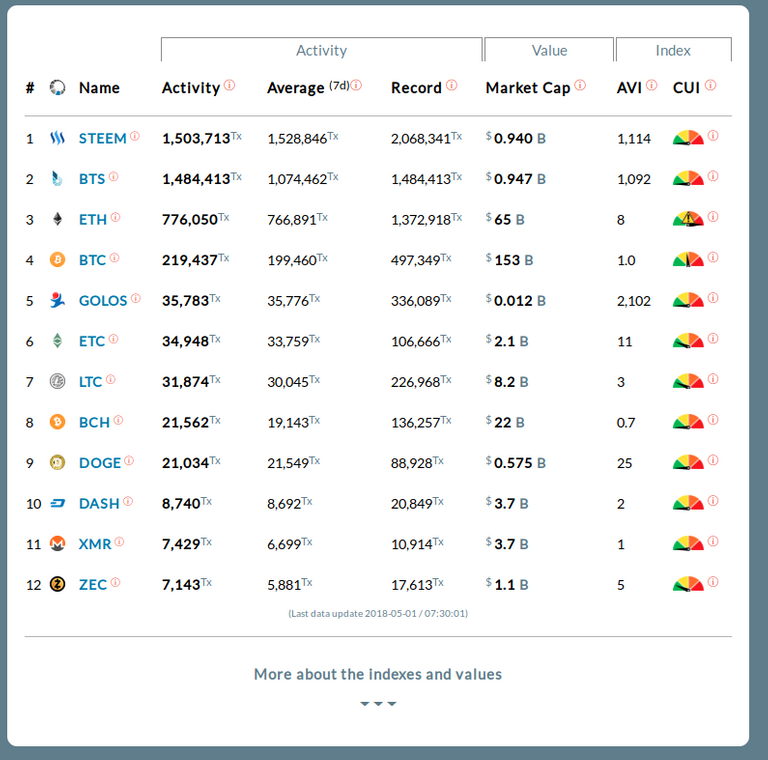Image resolution: width=768 pixels, height=760 pixels.
Task: Click CUI gauge in the XMR row
Action: [688, 543]
